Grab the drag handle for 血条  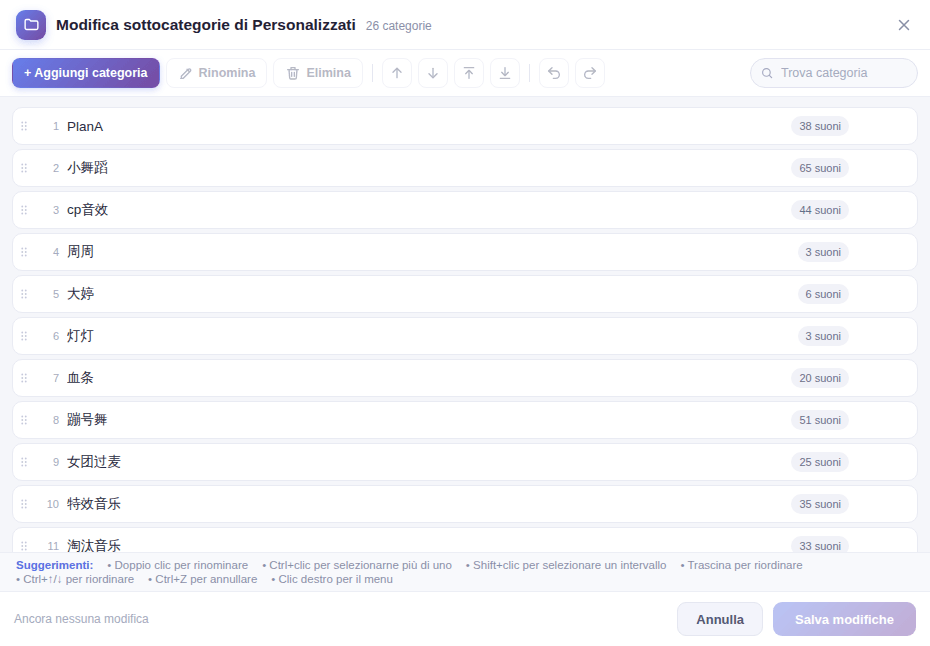24,378
